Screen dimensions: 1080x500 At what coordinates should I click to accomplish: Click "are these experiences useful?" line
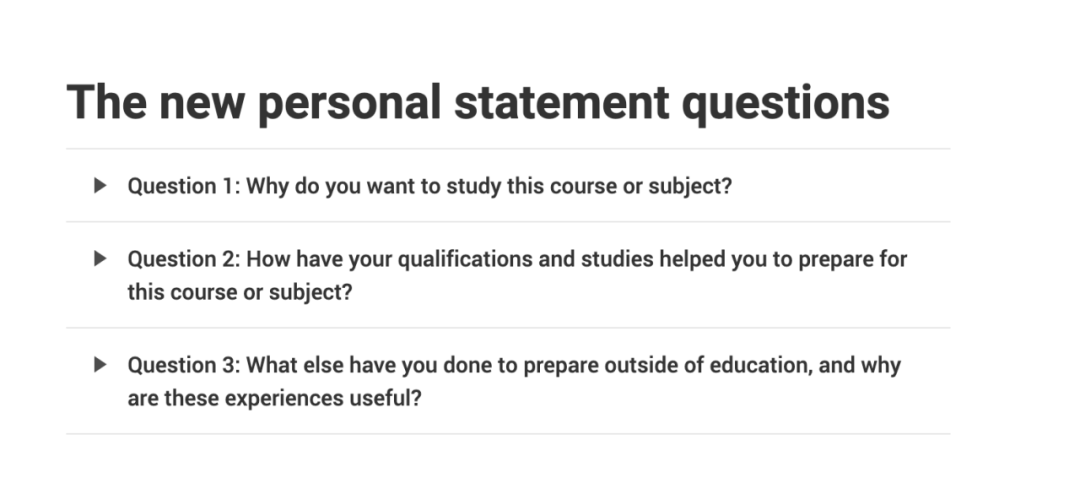tap(274, 398)
